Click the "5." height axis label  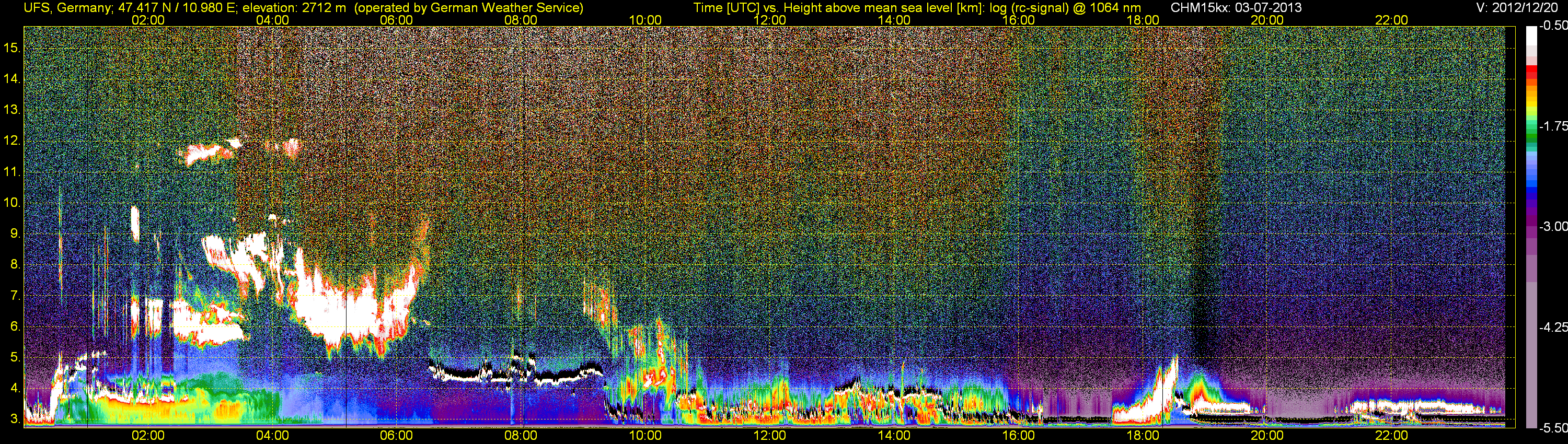15,358
